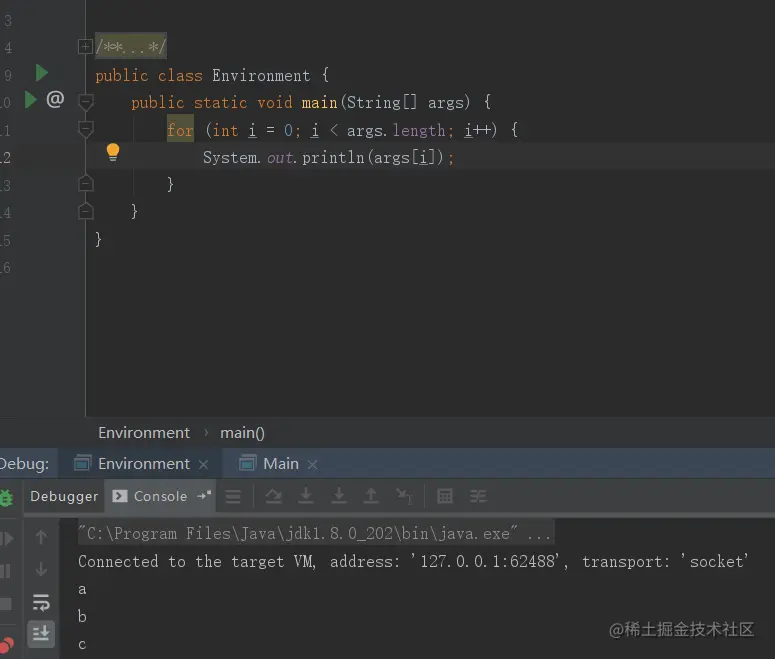Screen dimensions: 775x659
Task: Click 'println' in the code
Action: [333, 158]
